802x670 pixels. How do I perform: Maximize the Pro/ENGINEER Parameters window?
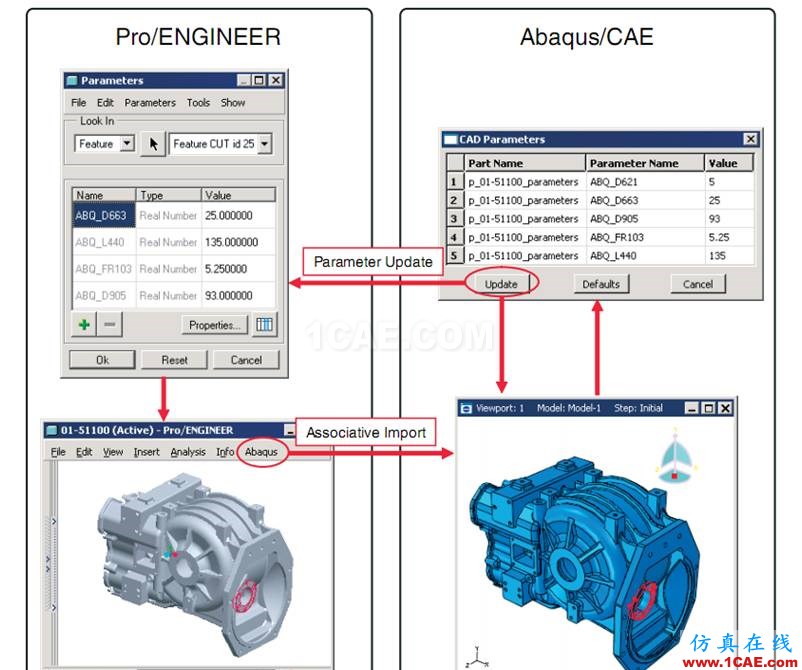[x=259, y=80]
